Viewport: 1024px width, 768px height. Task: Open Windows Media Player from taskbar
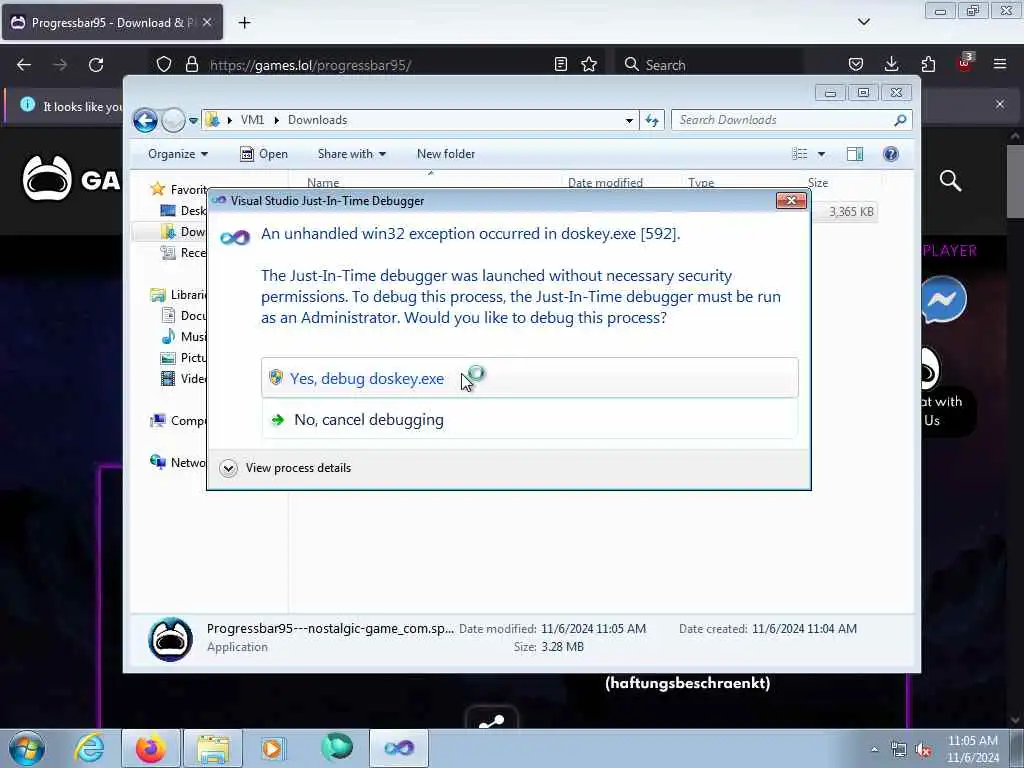(x=273, y=748)
